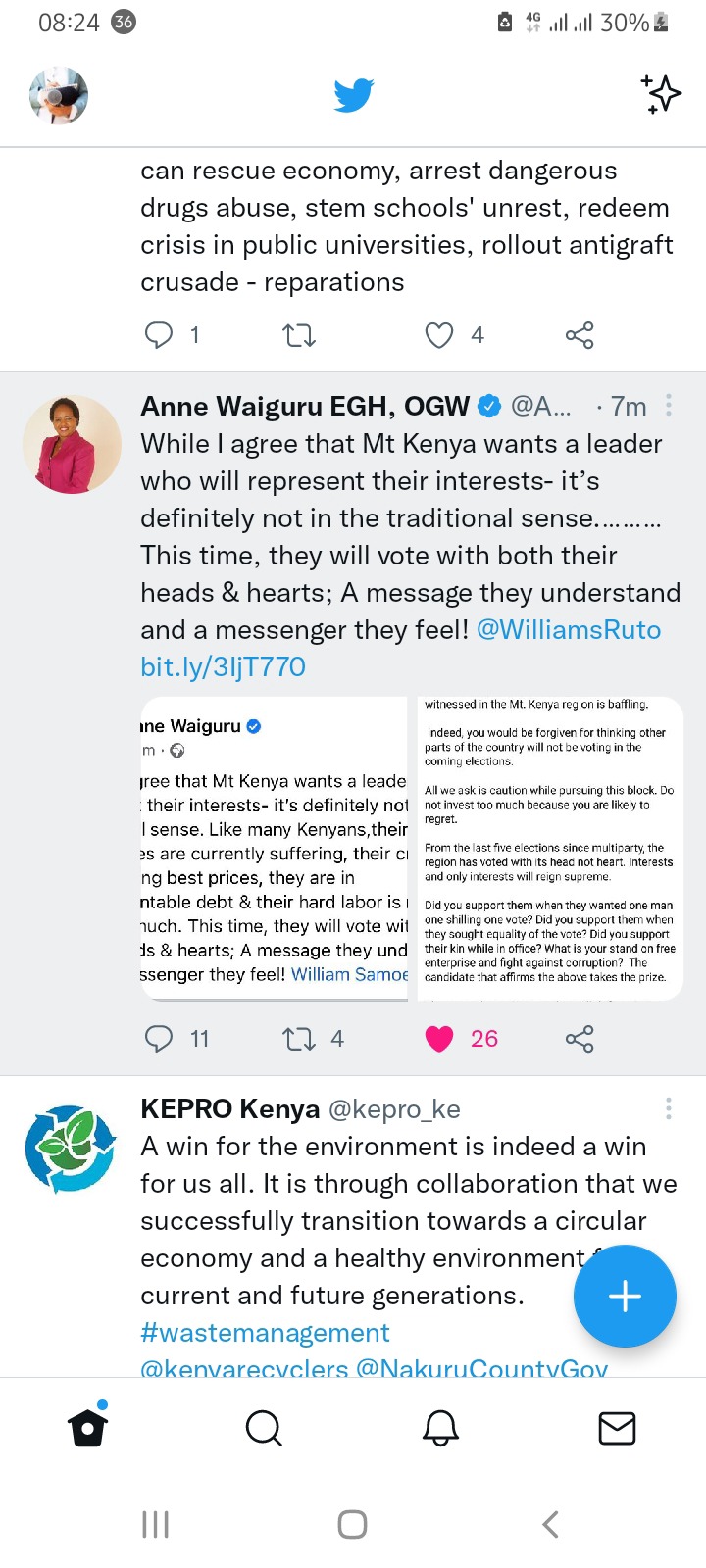Open the left attached screenshot image
The height and width of the screenshot is (1568, 706).
274,848
